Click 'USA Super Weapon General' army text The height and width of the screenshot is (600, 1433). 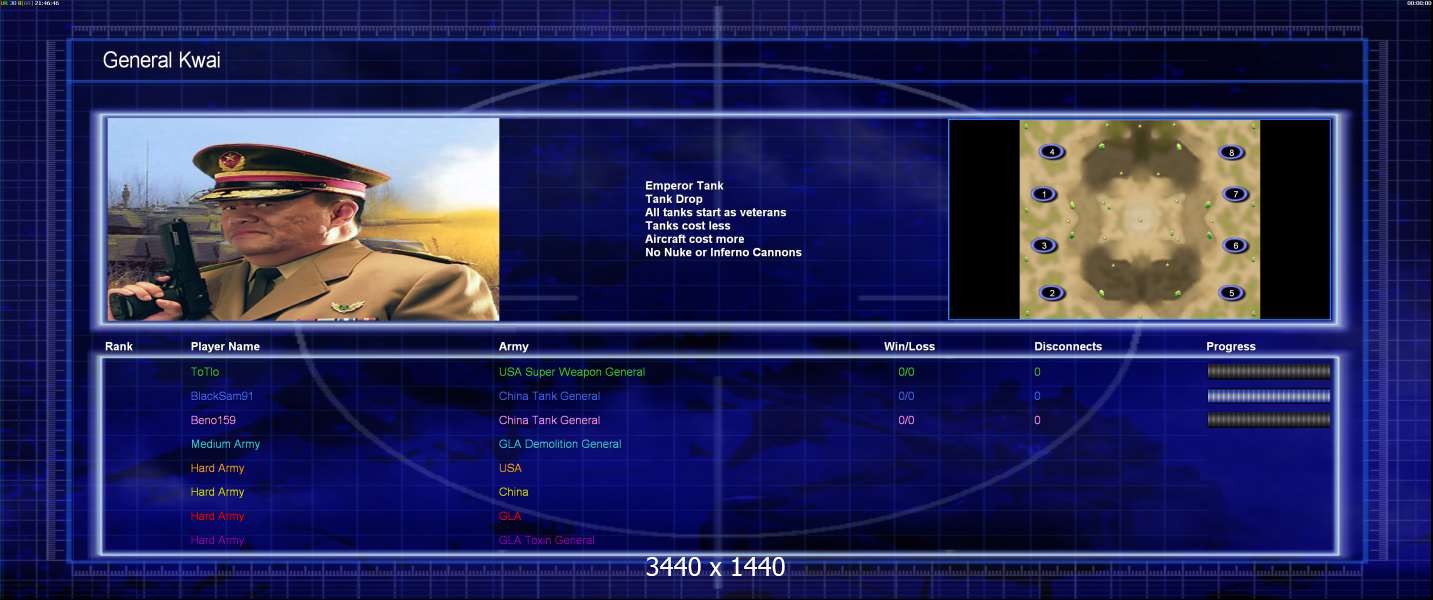coord(572,372)
